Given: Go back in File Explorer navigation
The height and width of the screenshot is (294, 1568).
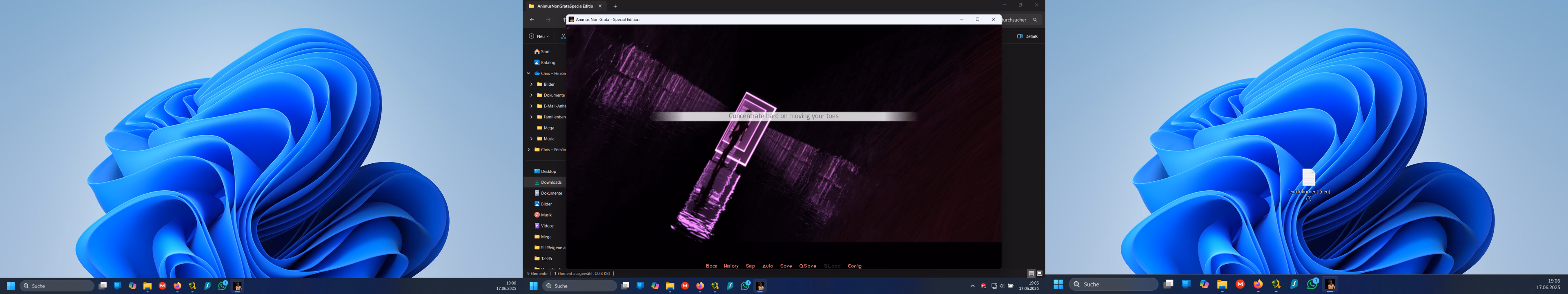Looking at the screenshot, I should (x=532, y=20).
